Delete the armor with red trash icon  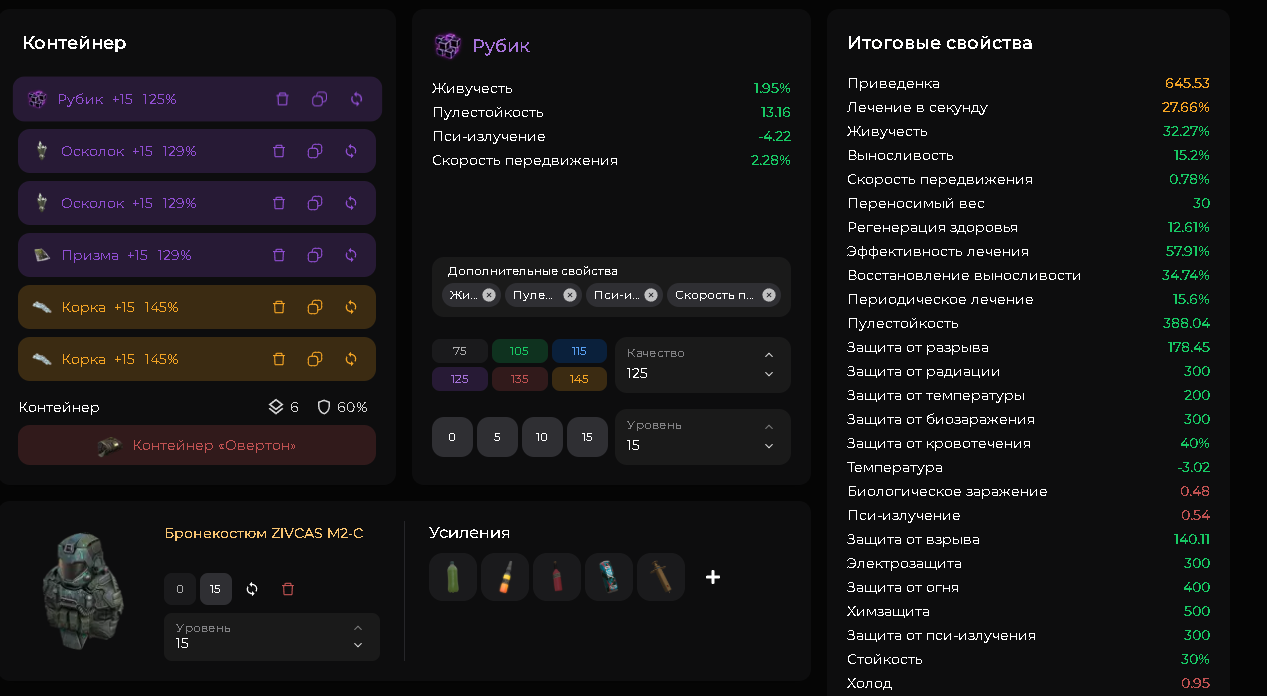(288, 589)
